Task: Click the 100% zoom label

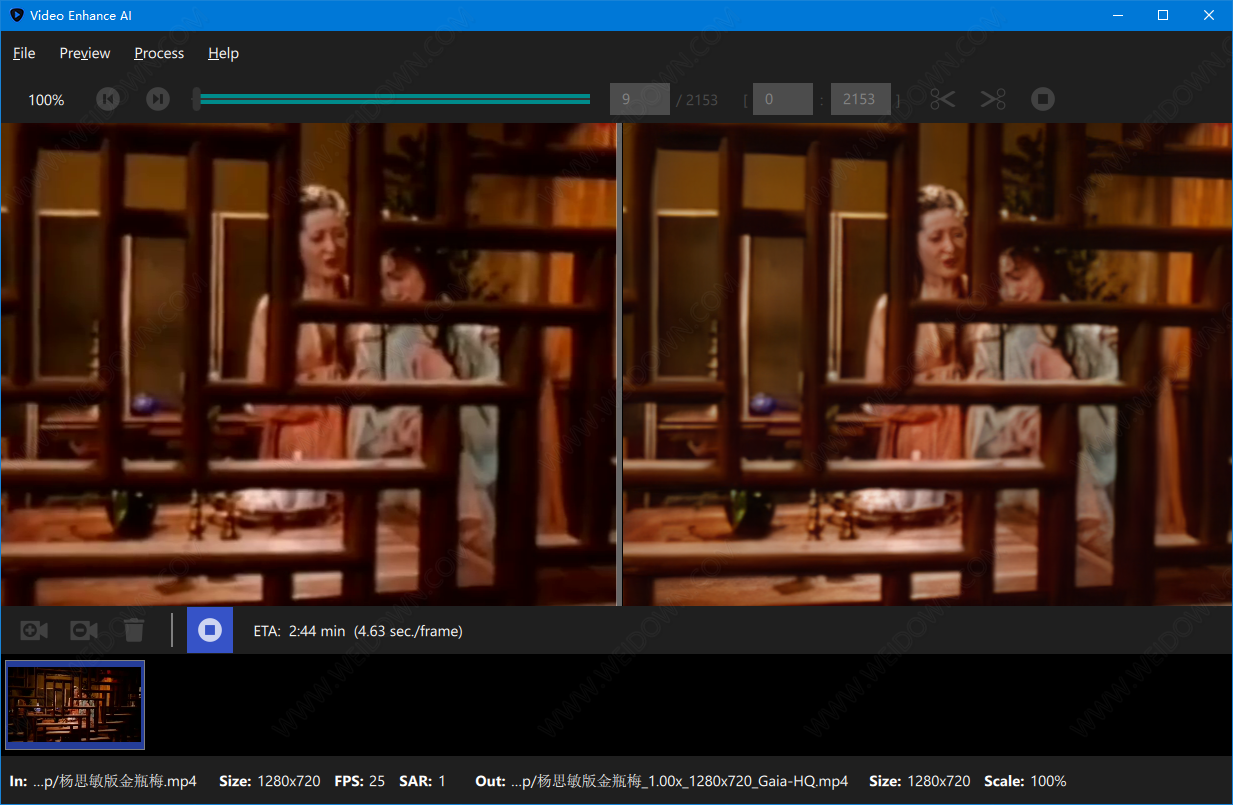Action: click(46, 100)
